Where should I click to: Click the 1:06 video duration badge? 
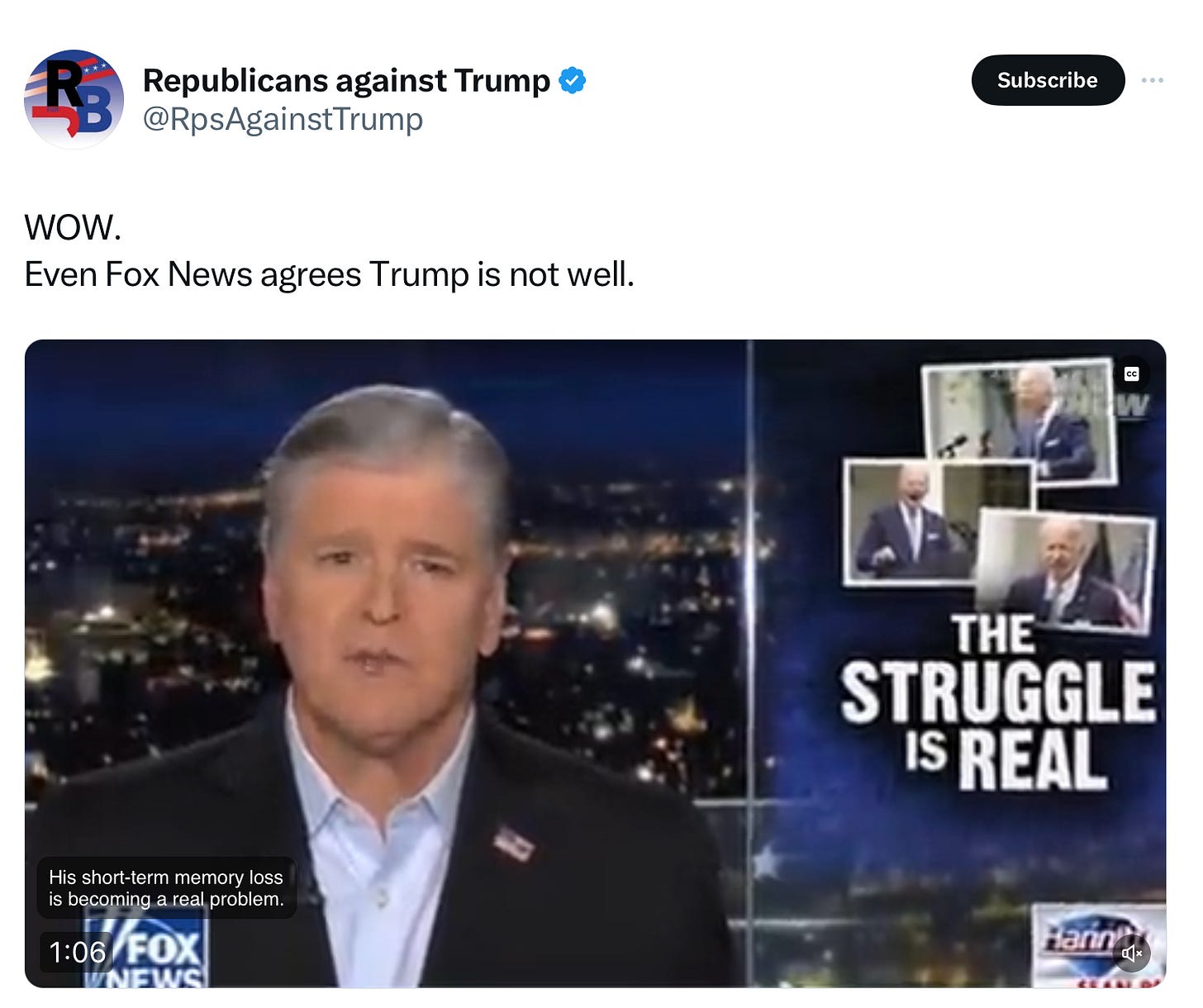coord(77,952)
